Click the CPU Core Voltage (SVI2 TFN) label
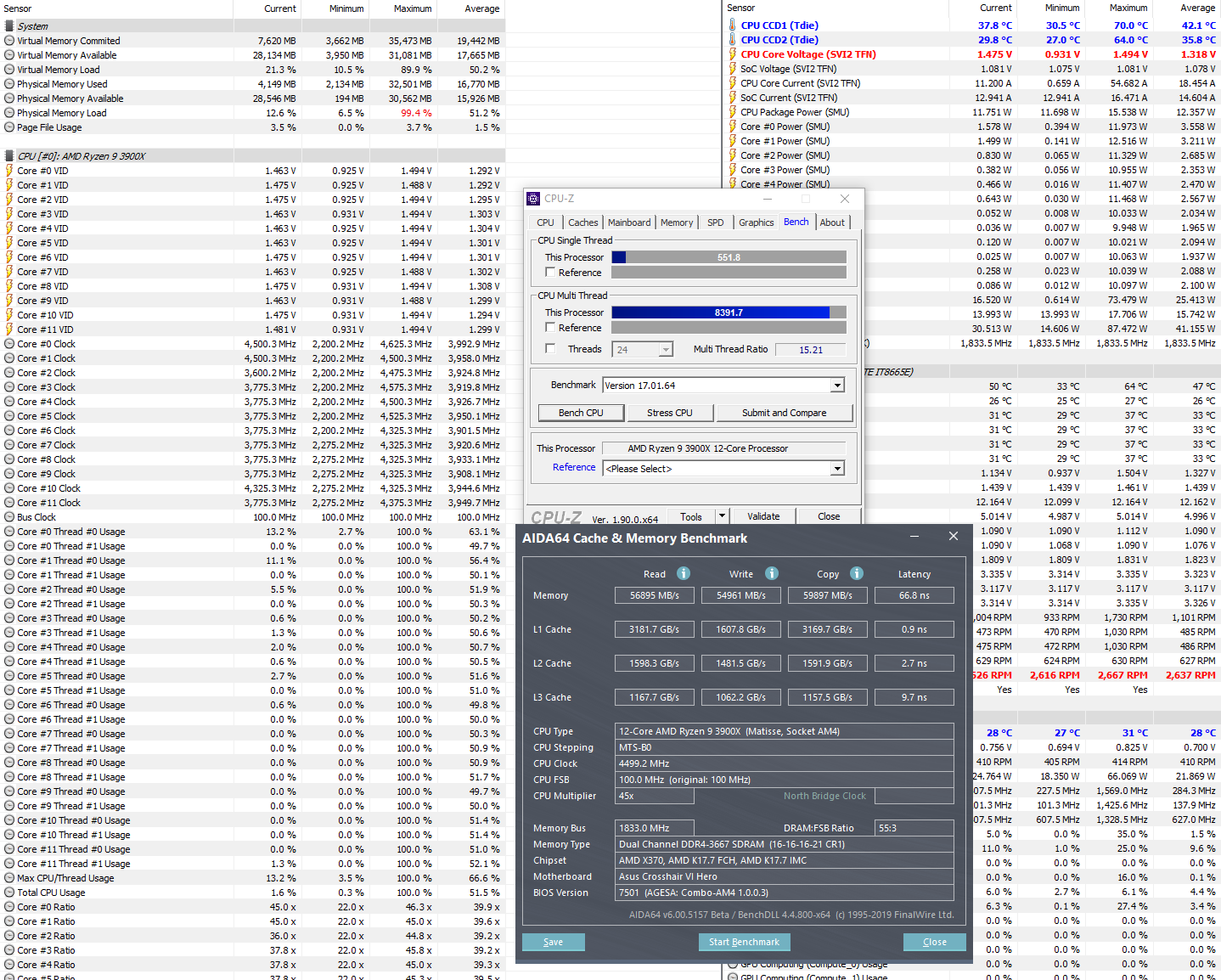The height and width of the screenshot is (980, 1221). coord(808,54)
